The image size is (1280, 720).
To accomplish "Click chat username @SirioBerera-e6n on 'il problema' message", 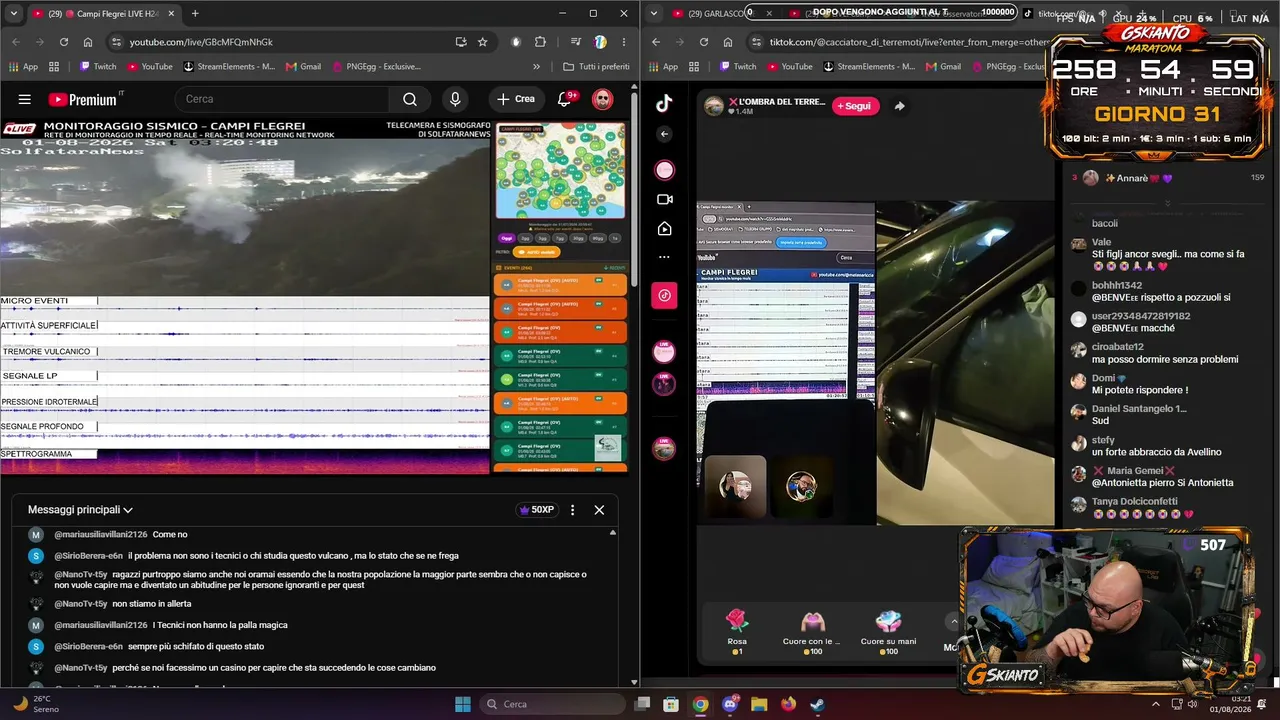I will click(x=89, y=556).
